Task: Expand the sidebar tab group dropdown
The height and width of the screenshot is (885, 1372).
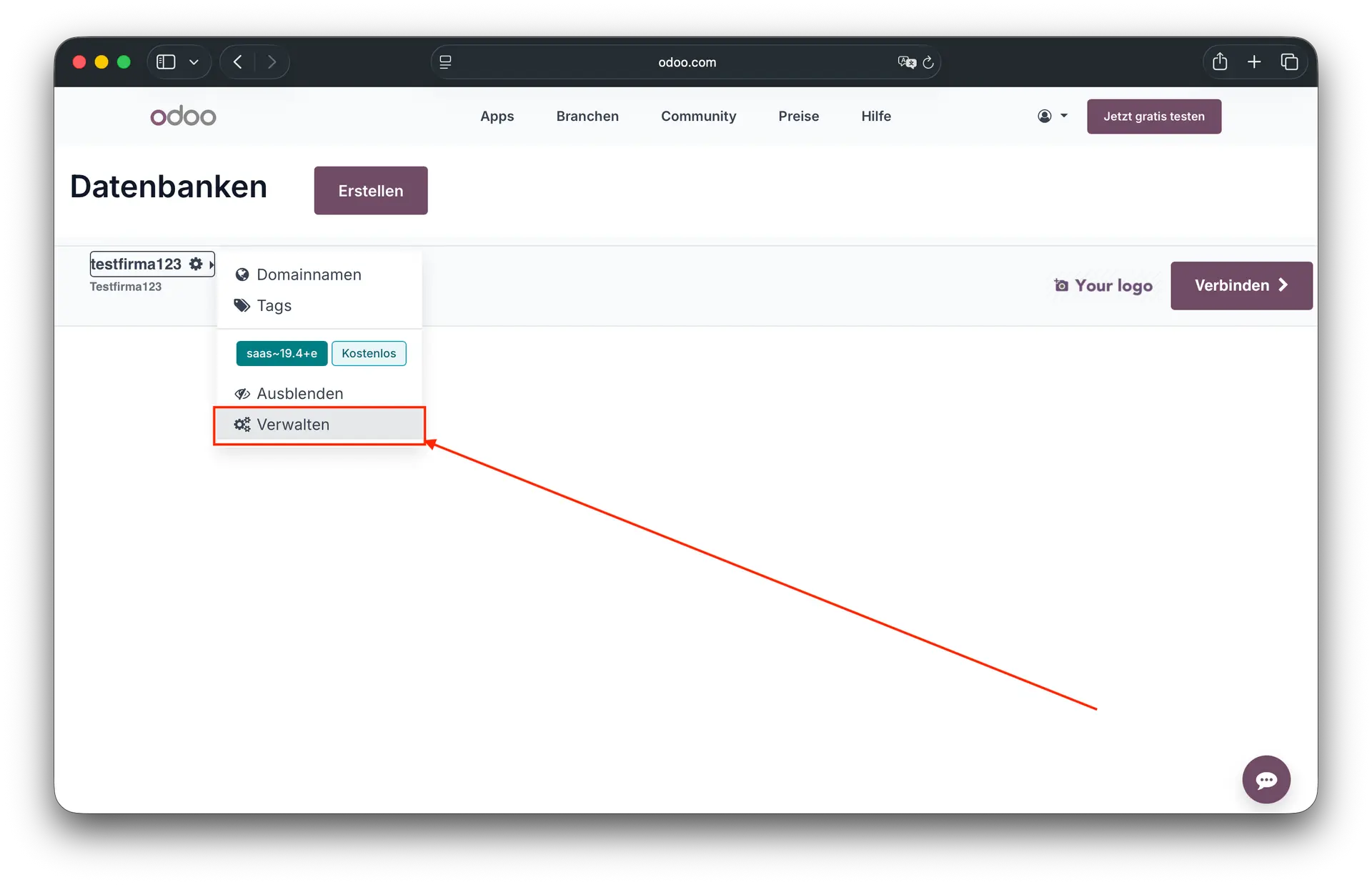Action: [194, 62]
